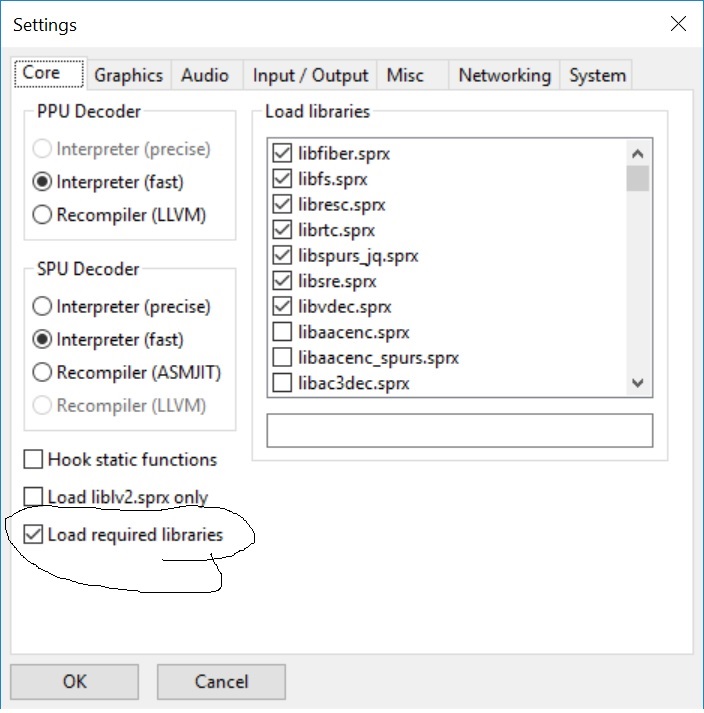Choose SPU Interpreter (precise) radio button
This screenshot has height=713, width=704.
pos(43,307)
